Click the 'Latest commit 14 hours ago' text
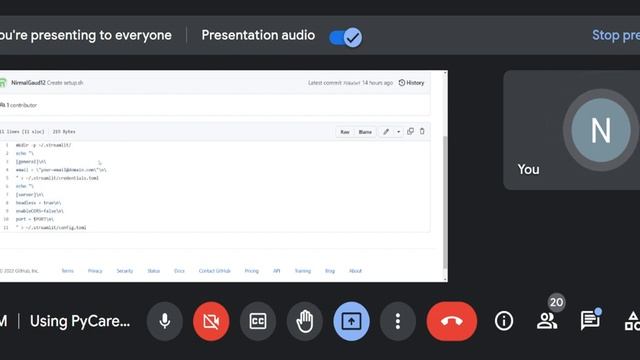 pos(350,83)
